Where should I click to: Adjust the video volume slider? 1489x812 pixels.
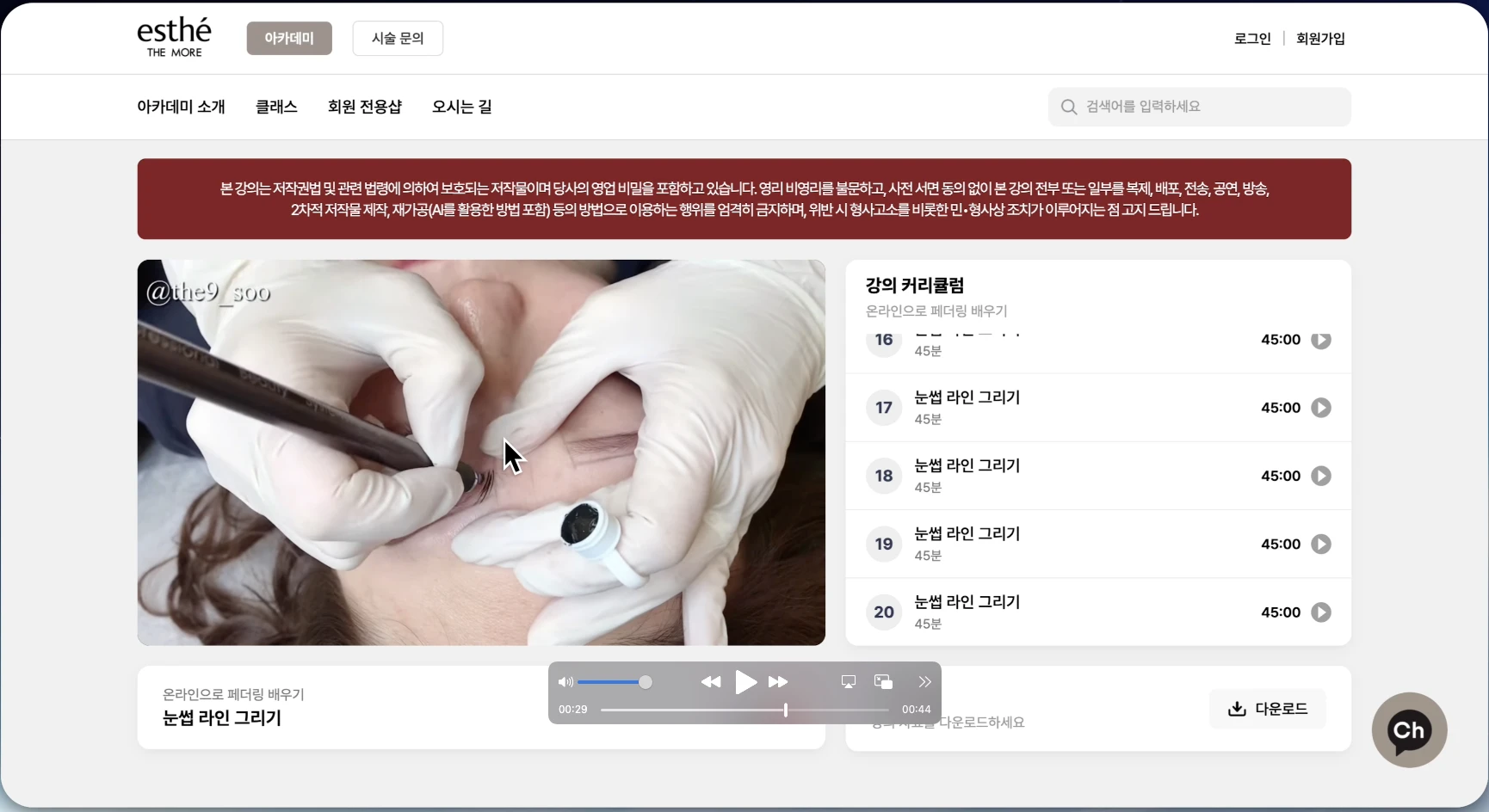(x=615, y=682)
